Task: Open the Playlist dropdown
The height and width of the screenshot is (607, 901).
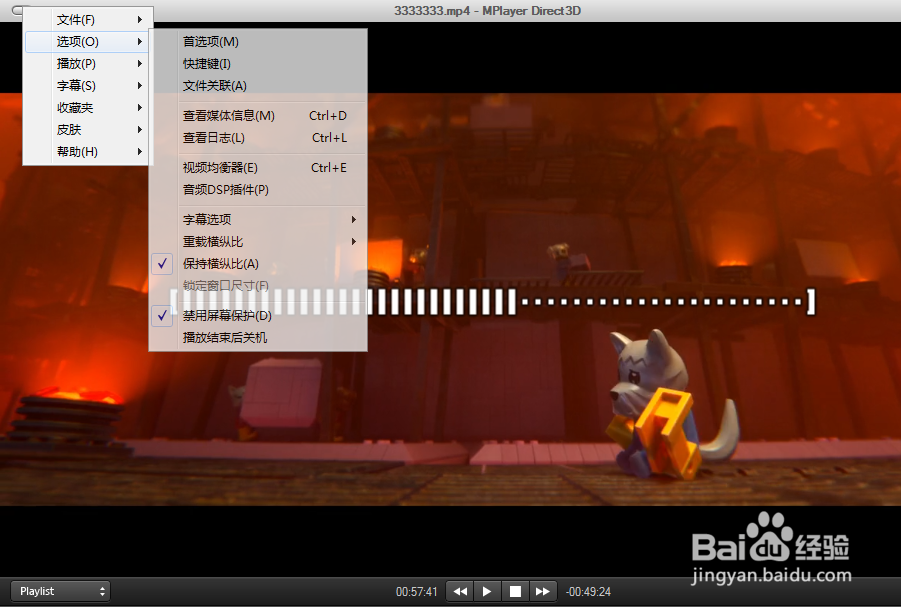Action: tap(60, 591)
